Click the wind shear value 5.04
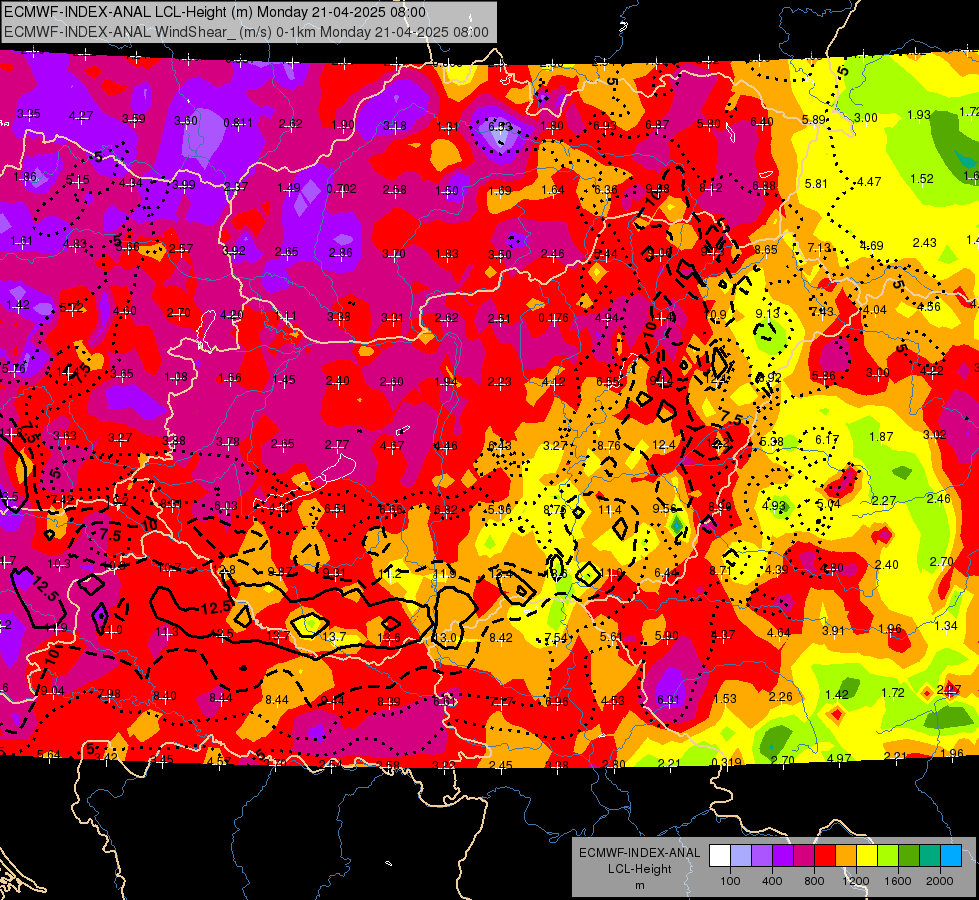The height and width of the screenshot is (900, 979). (829, 503)
